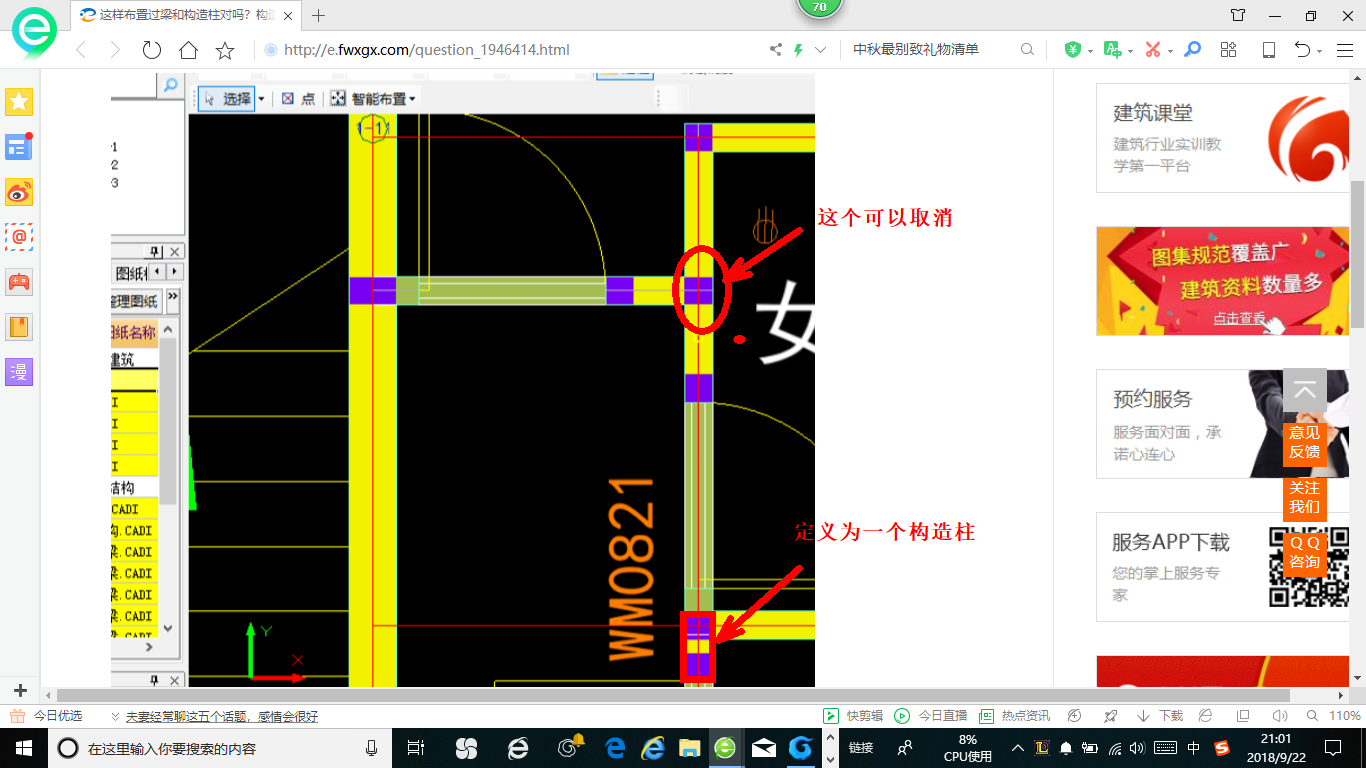Open the email @ sidebar icon
The width and height of the screenshot is (1366, 768).
(19, 237)
